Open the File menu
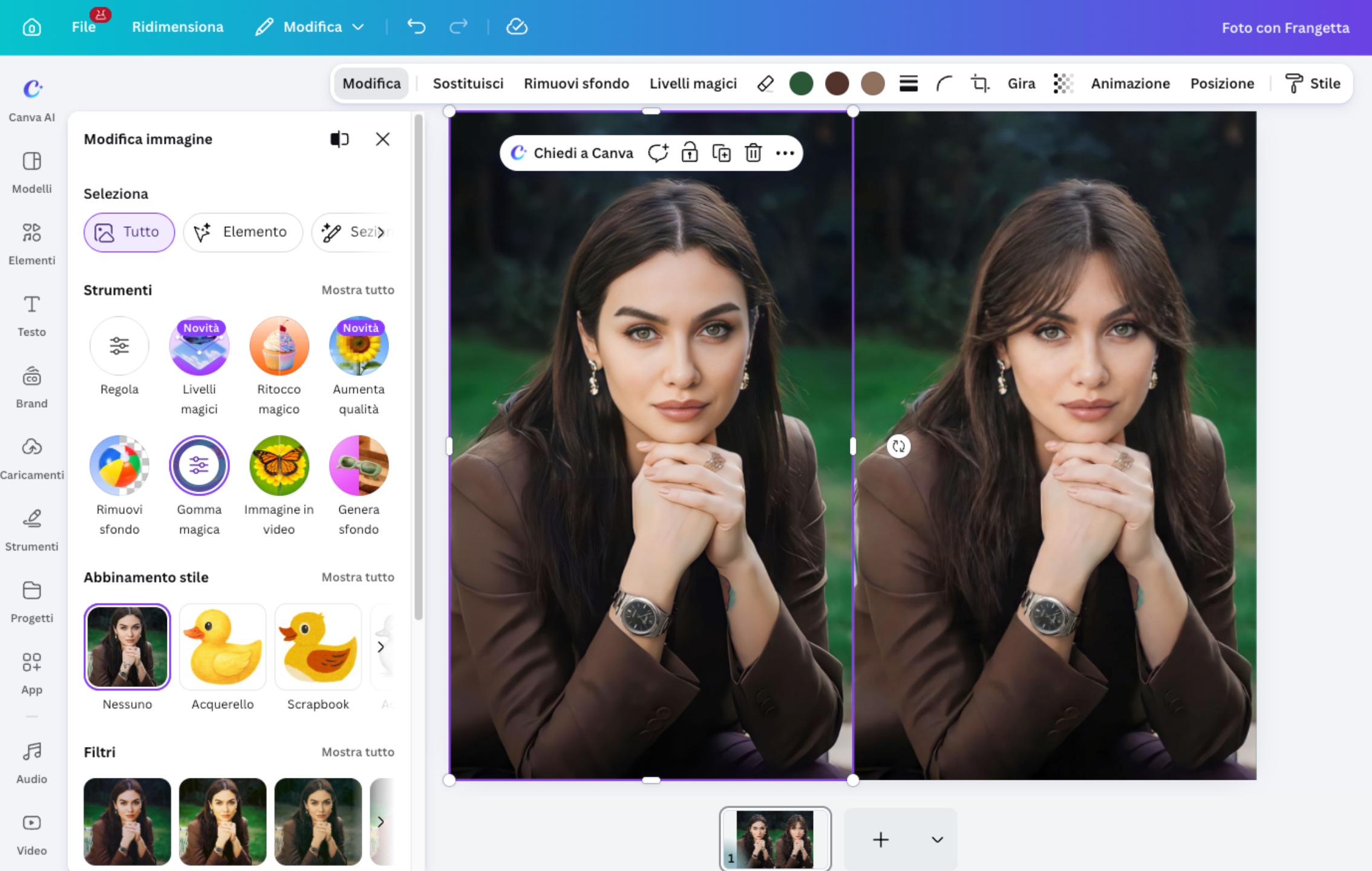1372x871 pixels. click(83, 27)
